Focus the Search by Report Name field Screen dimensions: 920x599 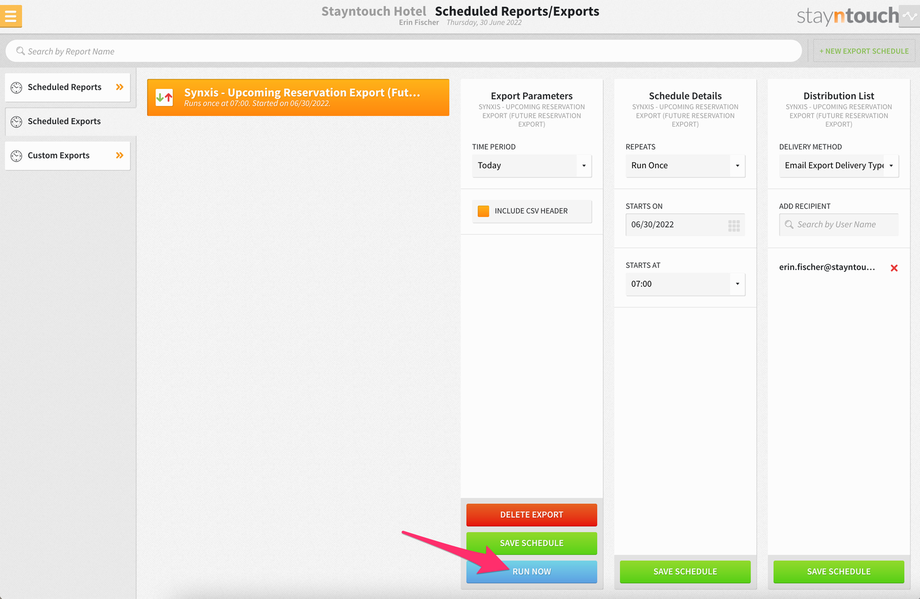tap(404, 51)
